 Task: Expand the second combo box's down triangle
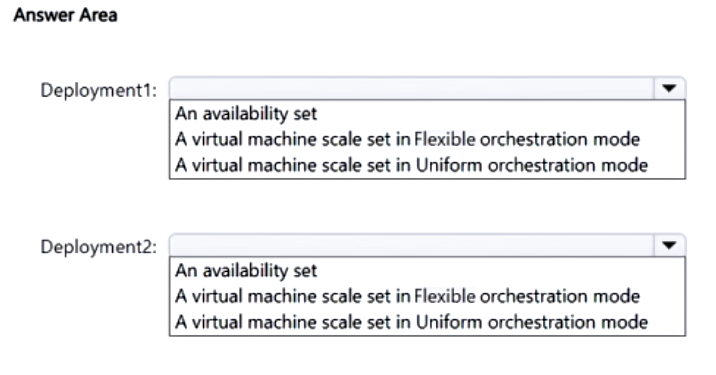pyautogui.click(x=669, y=245)
